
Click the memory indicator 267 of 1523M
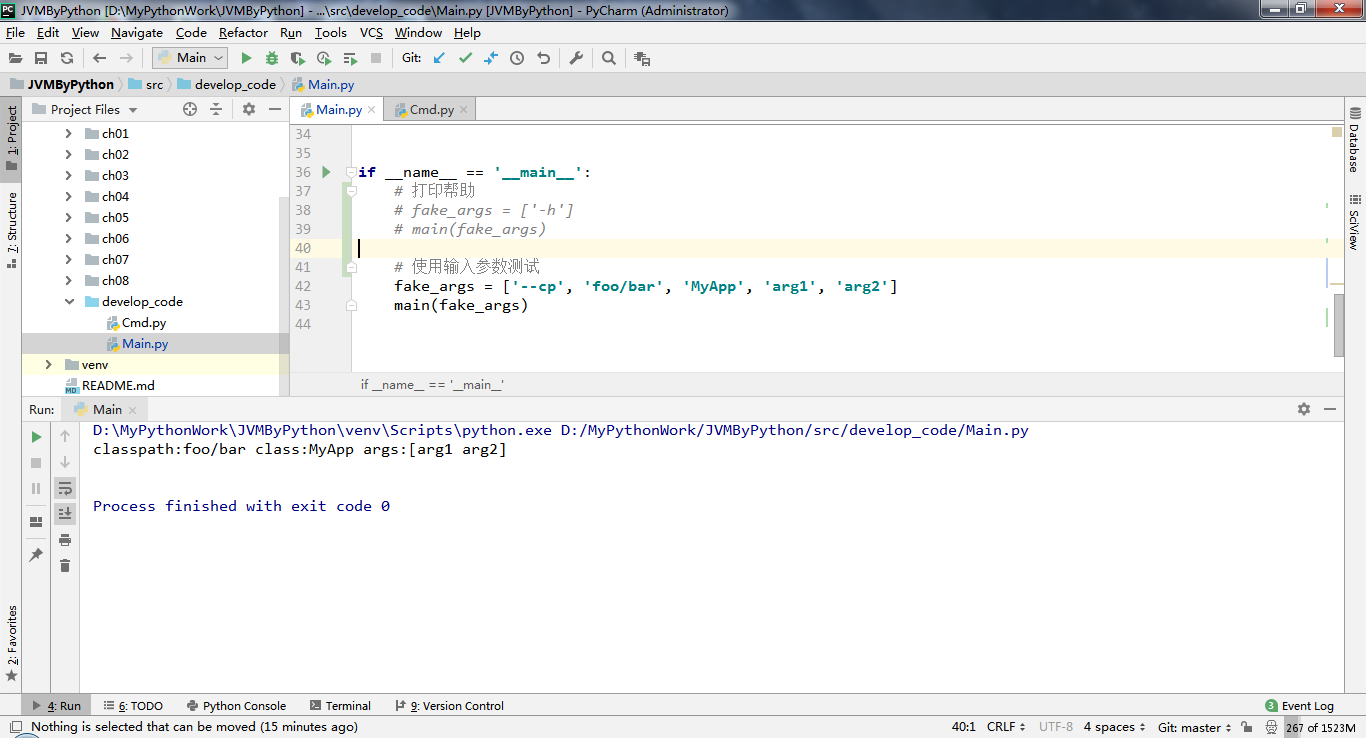[x=1320, y=727]
